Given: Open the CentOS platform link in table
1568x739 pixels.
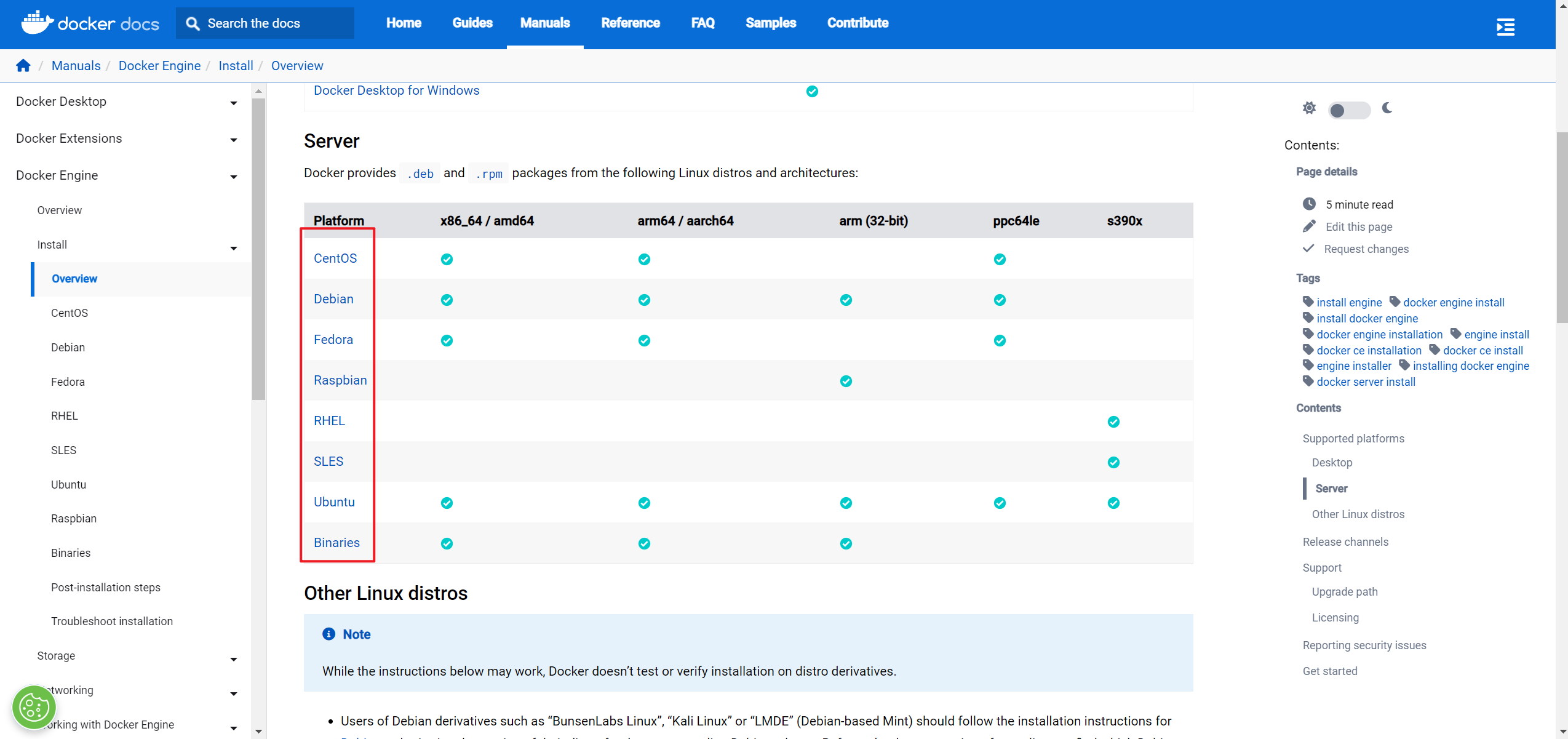Looking at the screenshot, I should pyautogui.click(x=335, y=258).
